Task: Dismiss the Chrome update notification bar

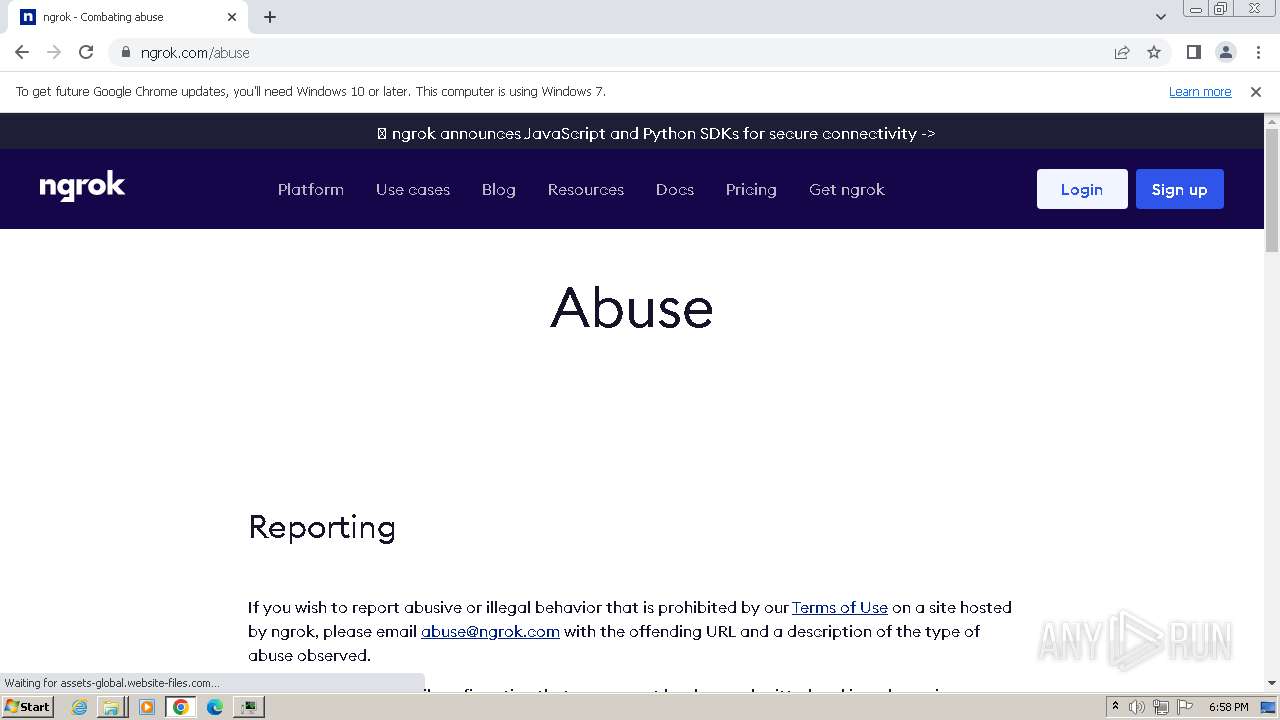Action: coord(1256,91)
